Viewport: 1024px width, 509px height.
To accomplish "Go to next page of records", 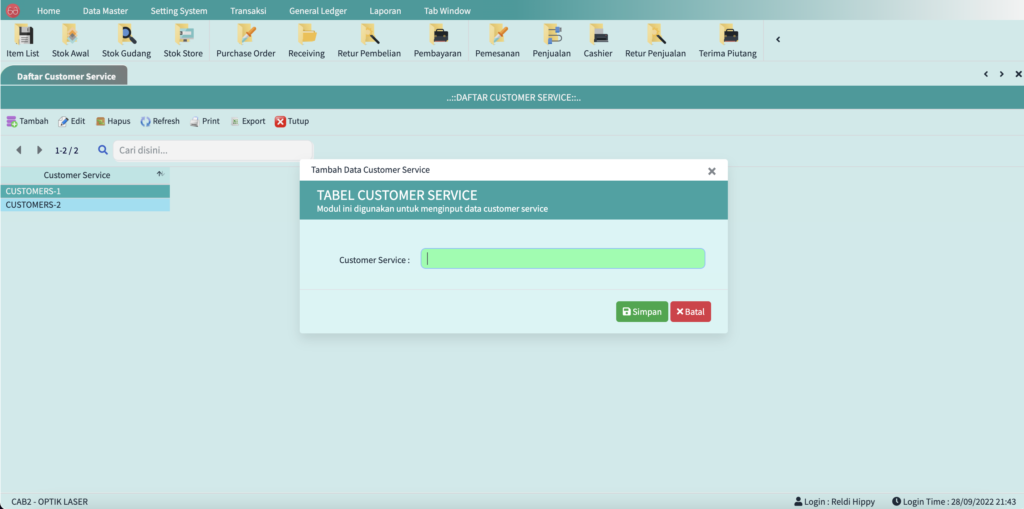I will click(x=40, y=150).
